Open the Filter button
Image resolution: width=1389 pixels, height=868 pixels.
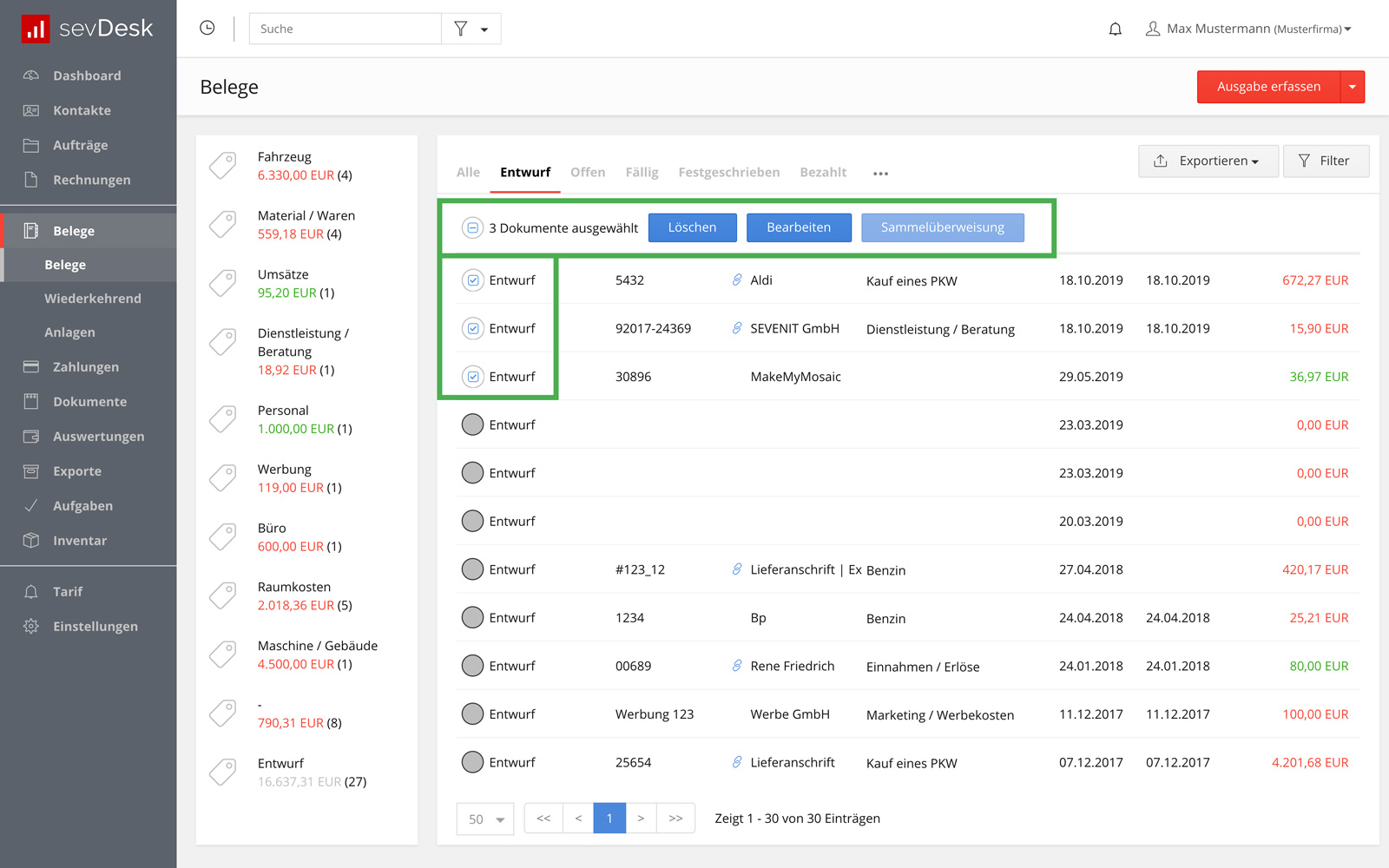[x=1326, y=161]
